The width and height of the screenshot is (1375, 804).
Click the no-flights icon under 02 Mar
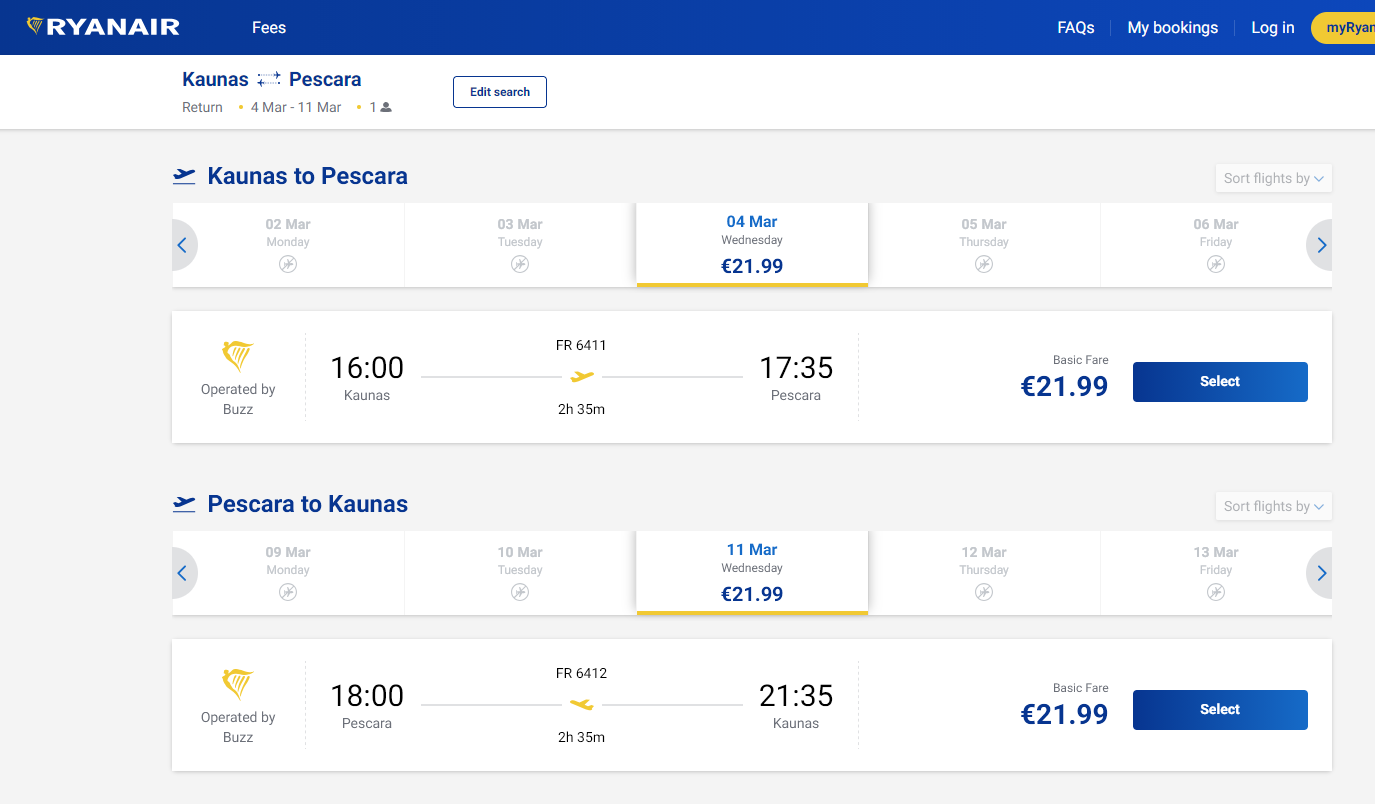pos(288,264)
